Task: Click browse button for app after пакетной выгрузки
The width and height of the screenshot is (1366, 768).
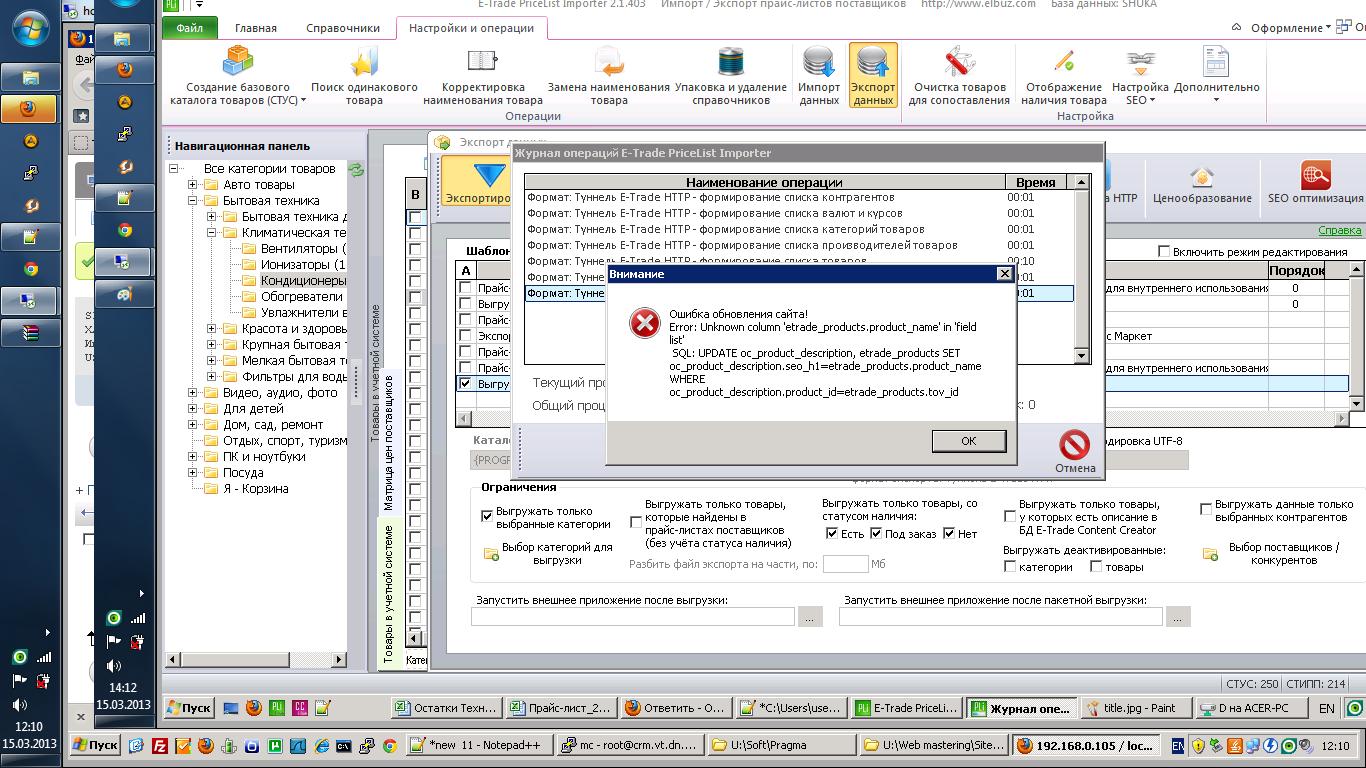Action: click(x=1178, y=617)
